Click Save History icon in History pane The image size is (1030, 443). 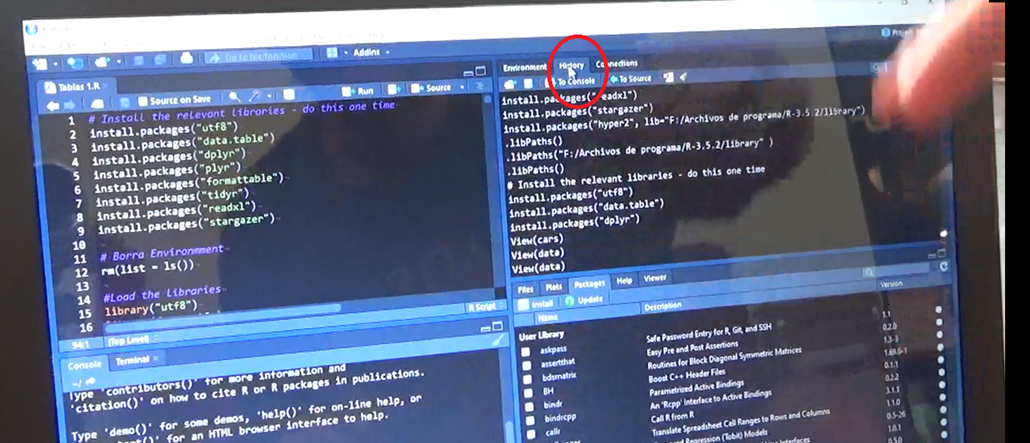click(x=528, y=83)
